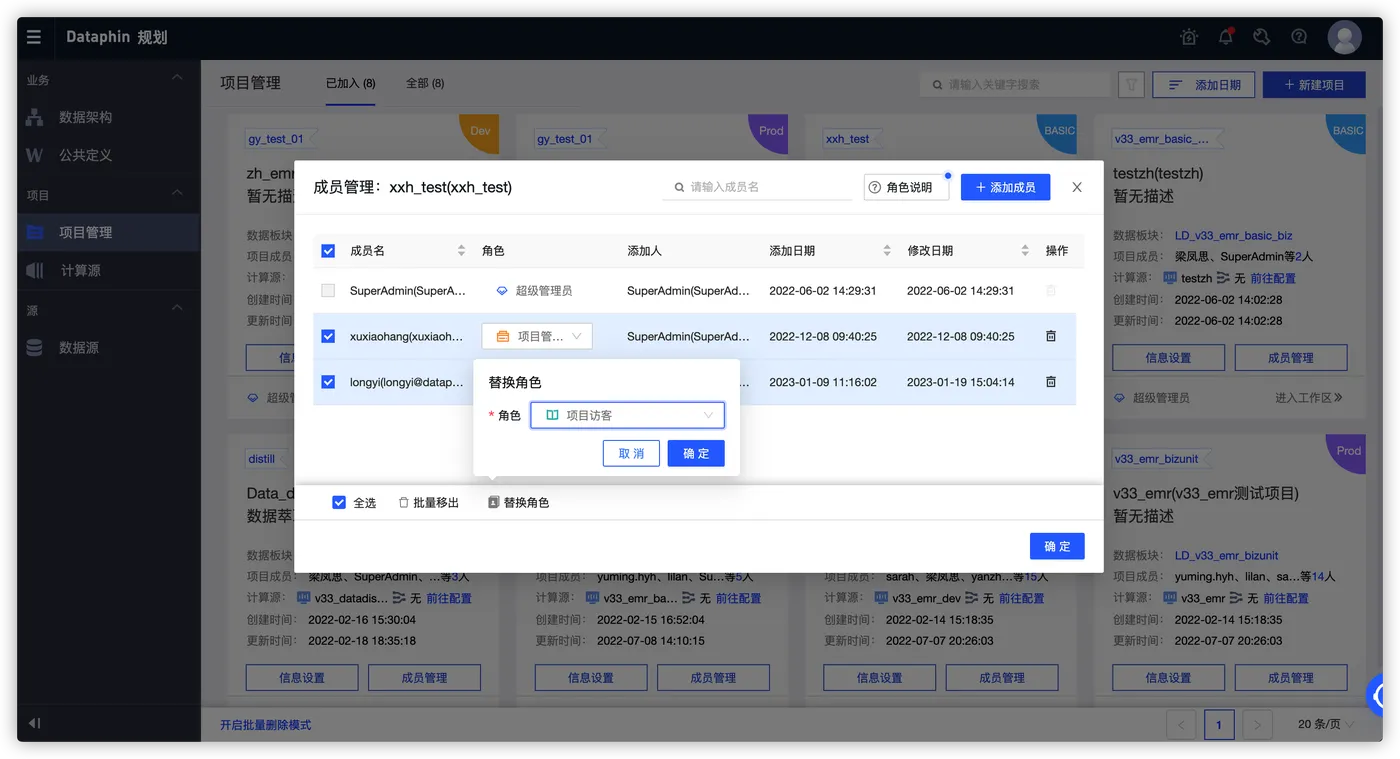Sort by 修改日期 column
1400x759 pixels.
click(x=1025, y=251)
